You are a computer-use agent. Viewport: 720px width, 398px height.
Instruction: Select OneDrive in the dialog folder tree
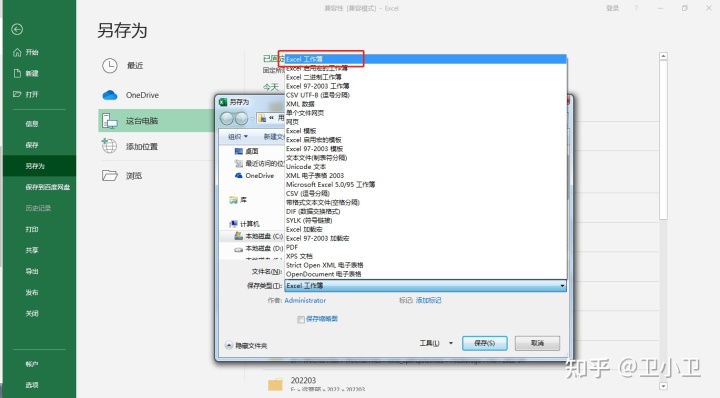[x=259, y=176]
